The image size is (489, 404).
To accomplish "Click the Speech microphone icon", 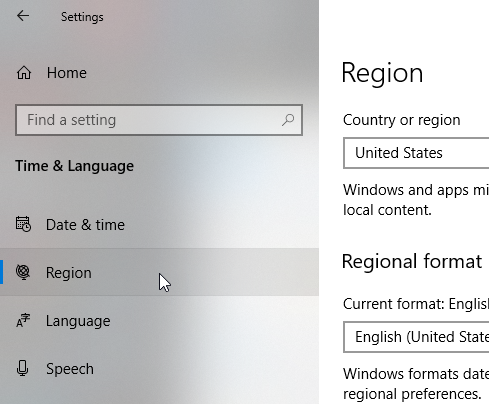I will [22, 368].
